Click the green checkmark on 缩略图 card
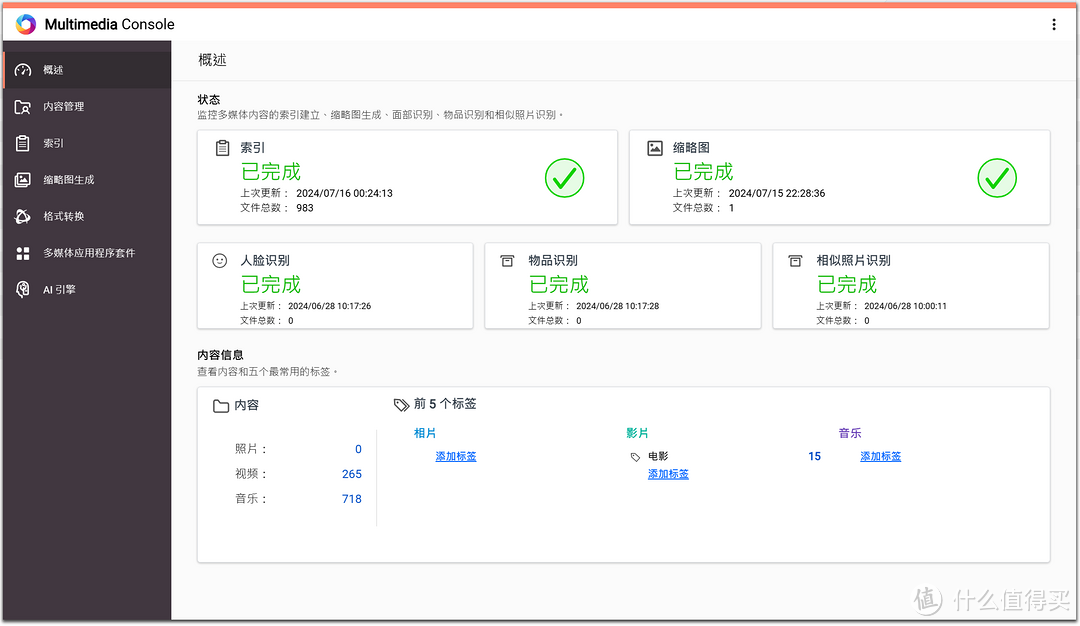 (997, 178)
